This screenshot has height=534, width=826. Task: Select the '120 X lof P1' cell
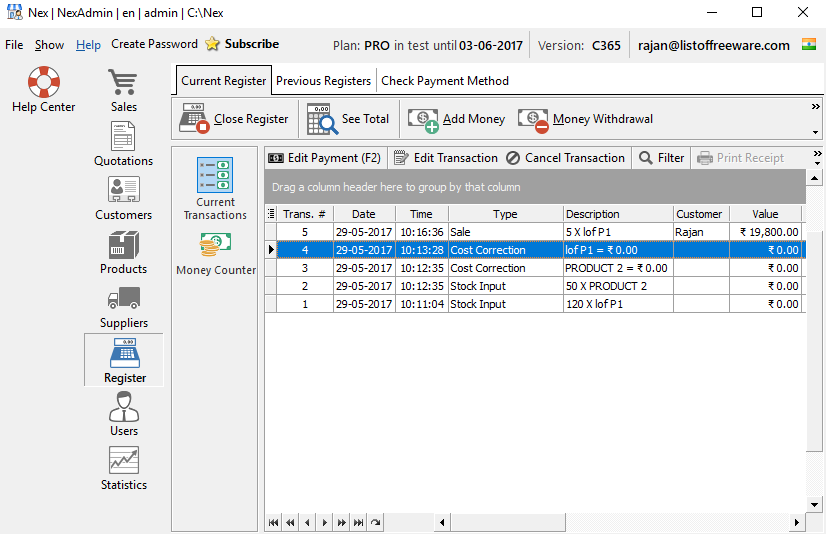[618, 304]
